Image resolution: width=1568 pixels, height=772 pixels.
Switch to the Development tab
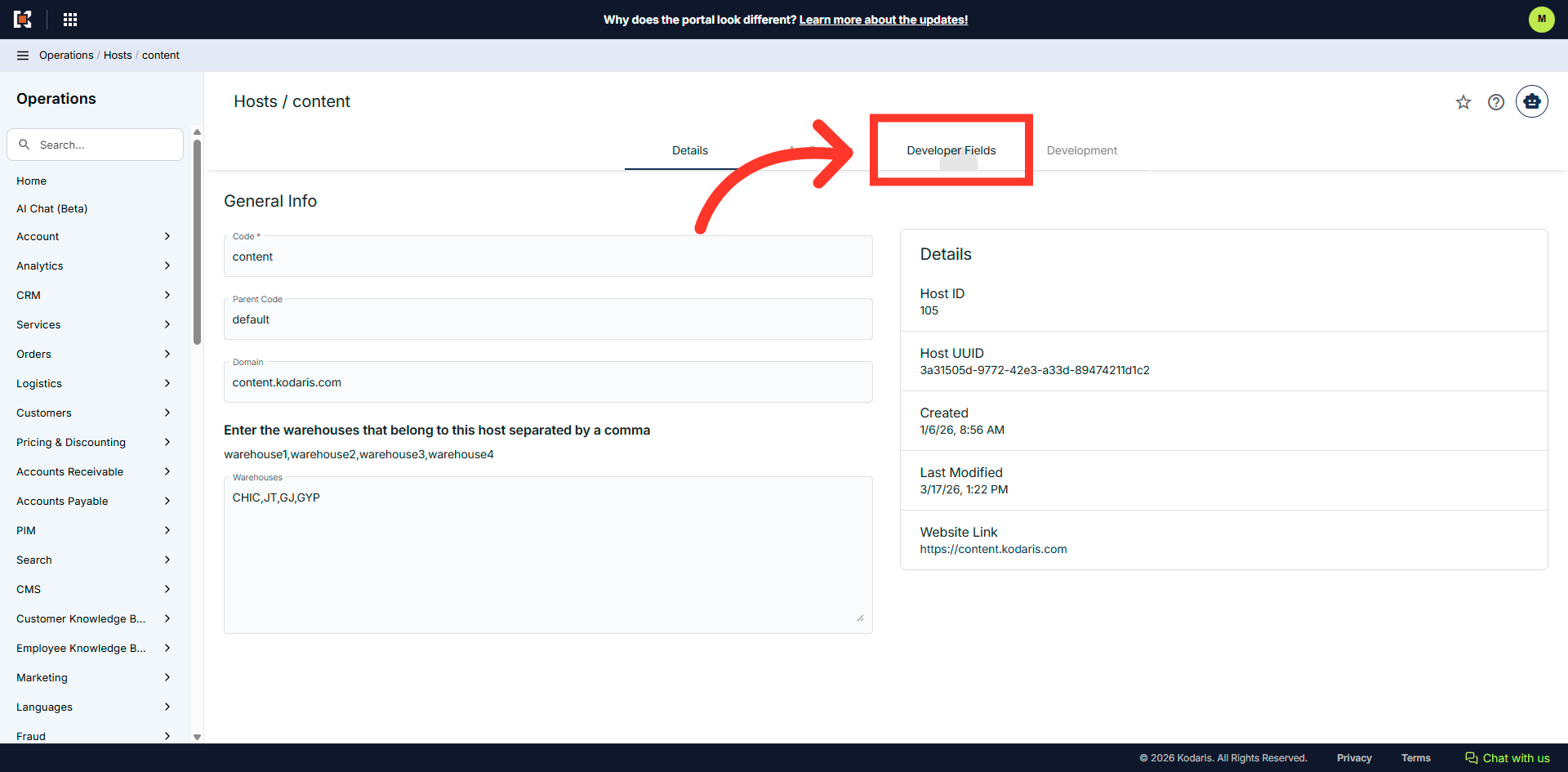tap(1082, 150)
